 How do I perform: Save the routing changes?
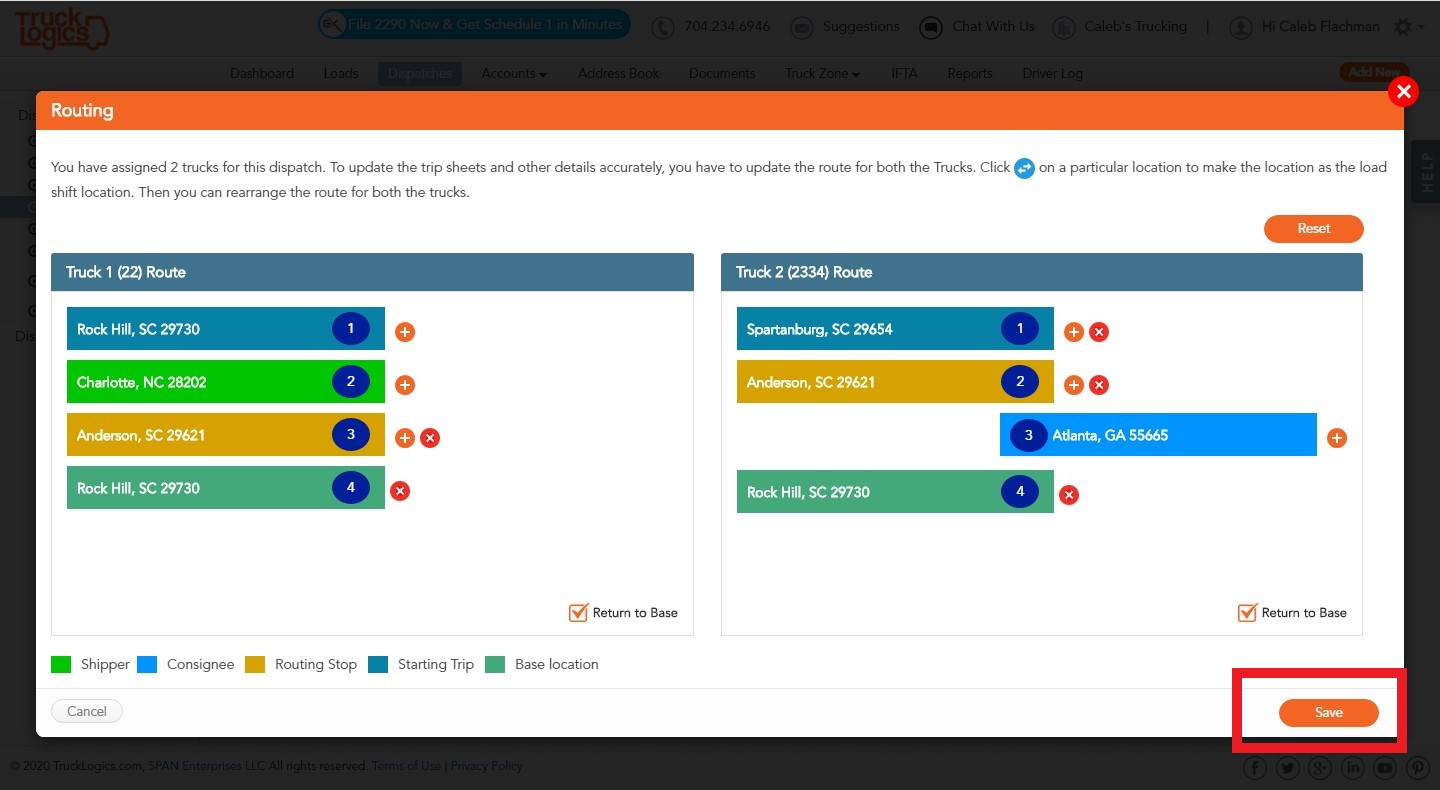[x=1329, y=712]
